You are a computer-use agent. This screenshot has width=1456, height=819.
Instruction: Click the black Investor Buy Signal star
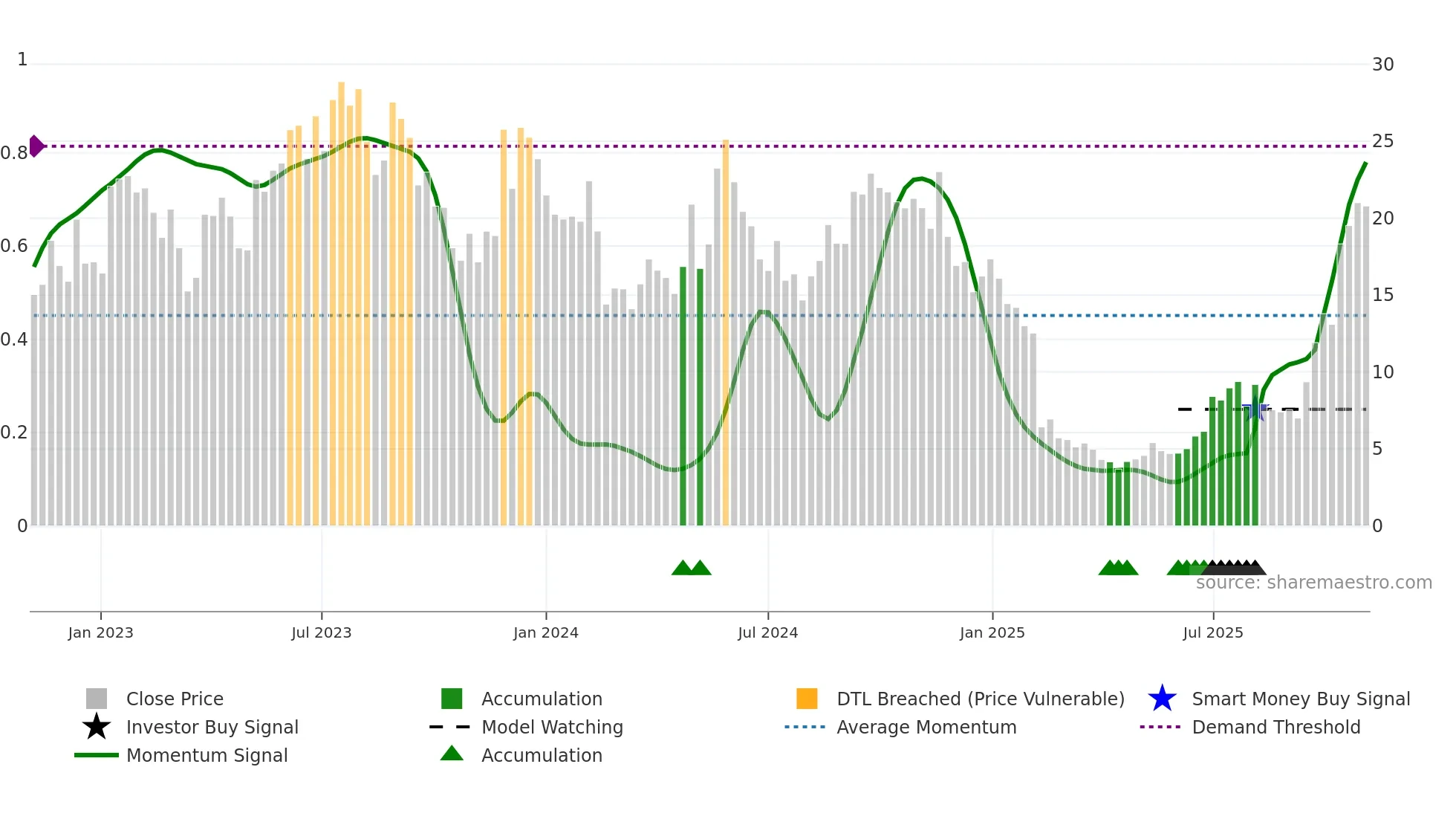[x=97, y=727]
